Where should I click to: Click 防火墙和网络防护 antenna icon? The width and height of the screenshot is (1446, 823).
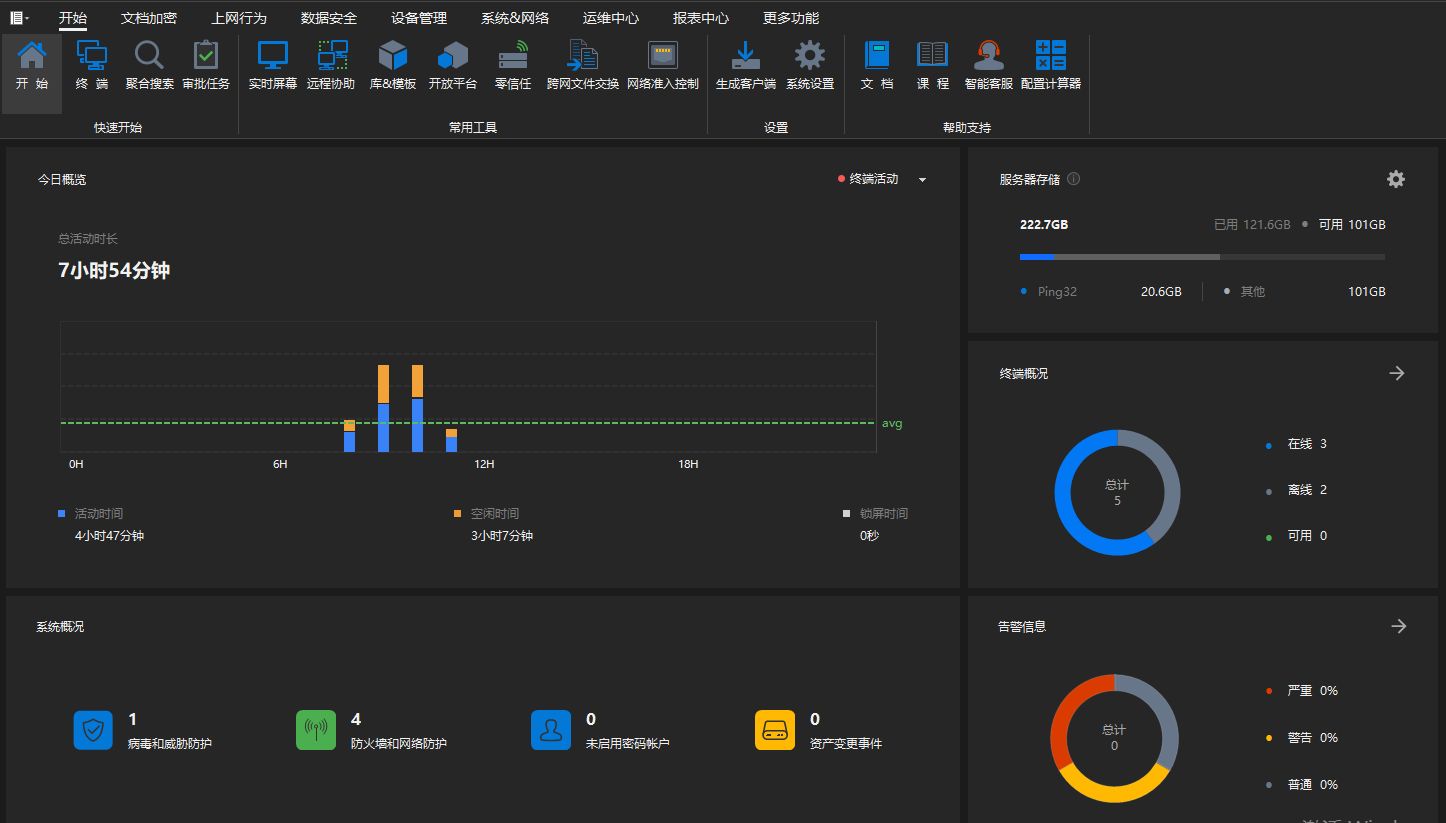[x=316, y=730]
